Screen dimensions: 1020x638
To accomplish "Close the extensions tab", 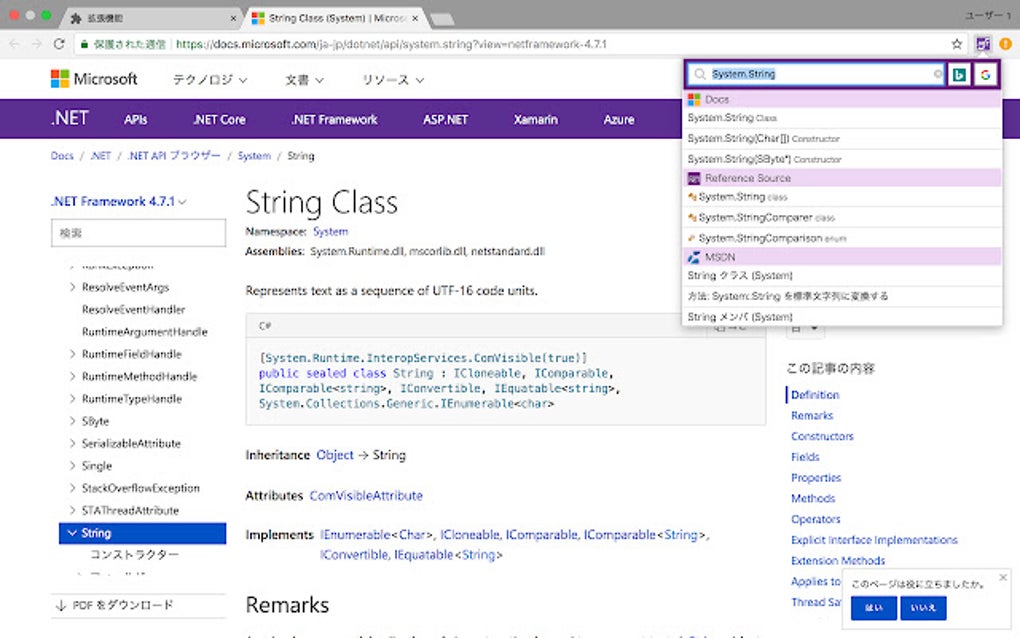I will 233,18.
